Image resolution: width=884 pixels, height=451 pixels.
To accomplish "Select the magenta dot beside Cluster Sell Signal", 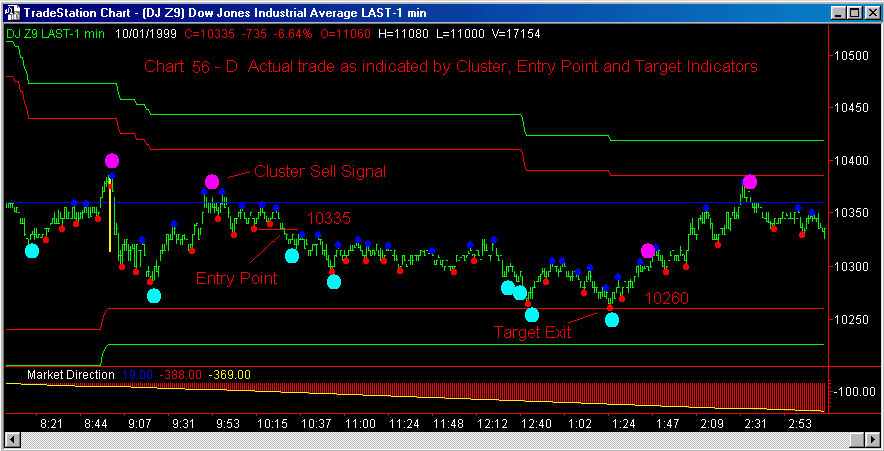I will coord(212,182).
